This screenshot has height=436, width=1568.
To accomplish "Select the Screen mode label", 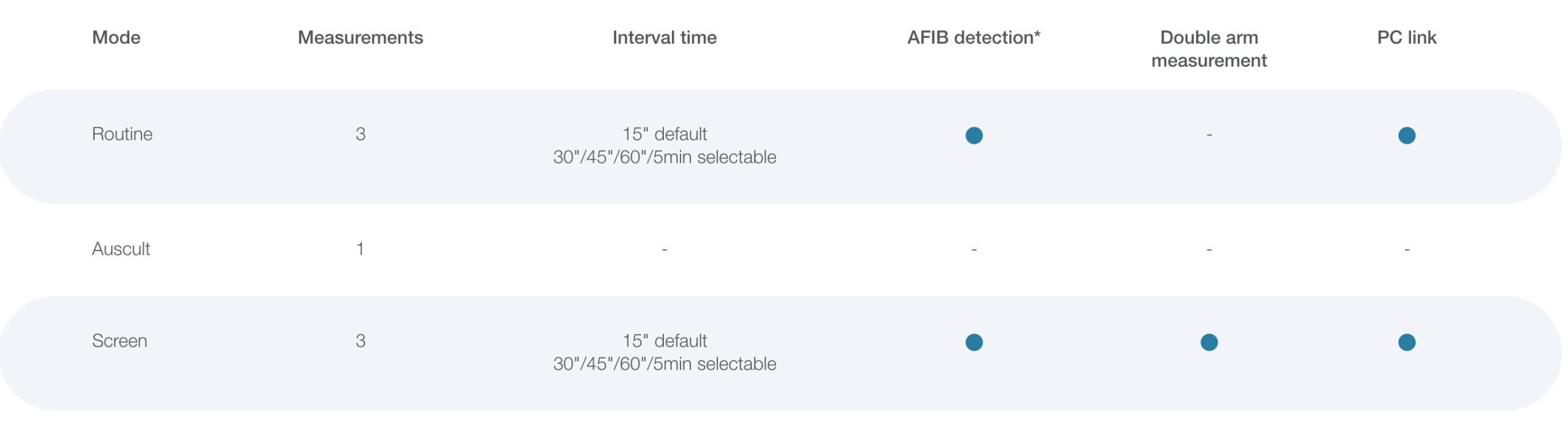I will (119, 341).
